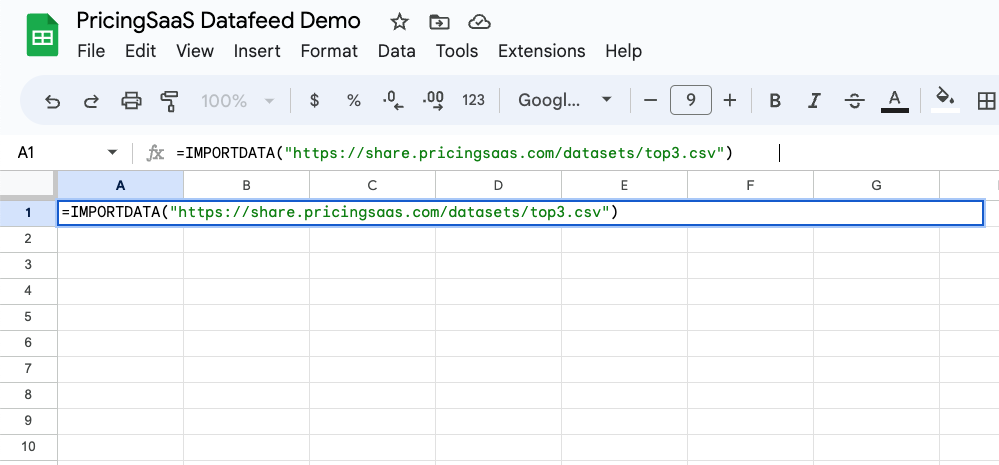Select column B header

click(x=247, y=185)
